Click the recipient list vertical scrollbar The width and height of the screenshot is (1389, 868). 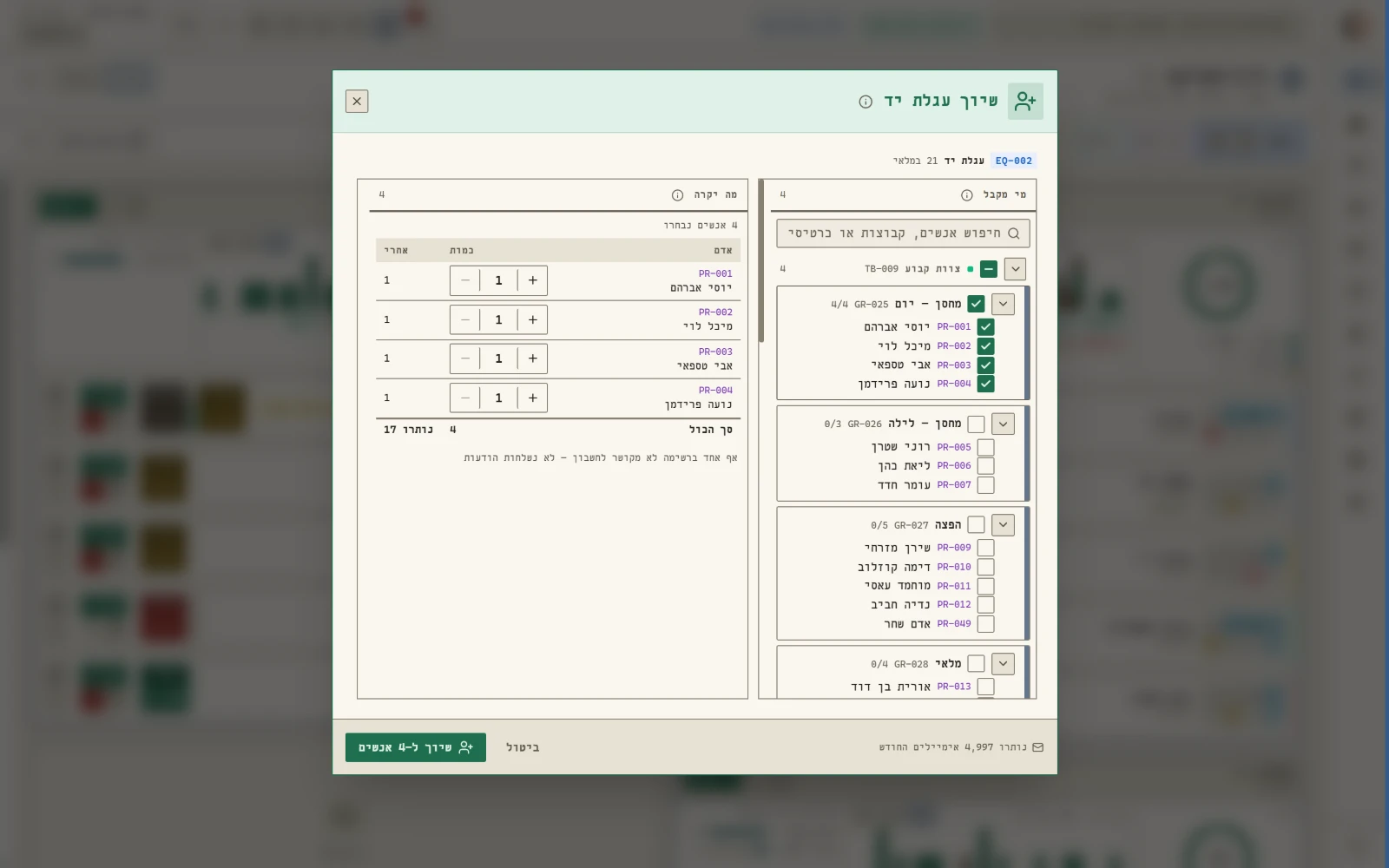point(761,260)
